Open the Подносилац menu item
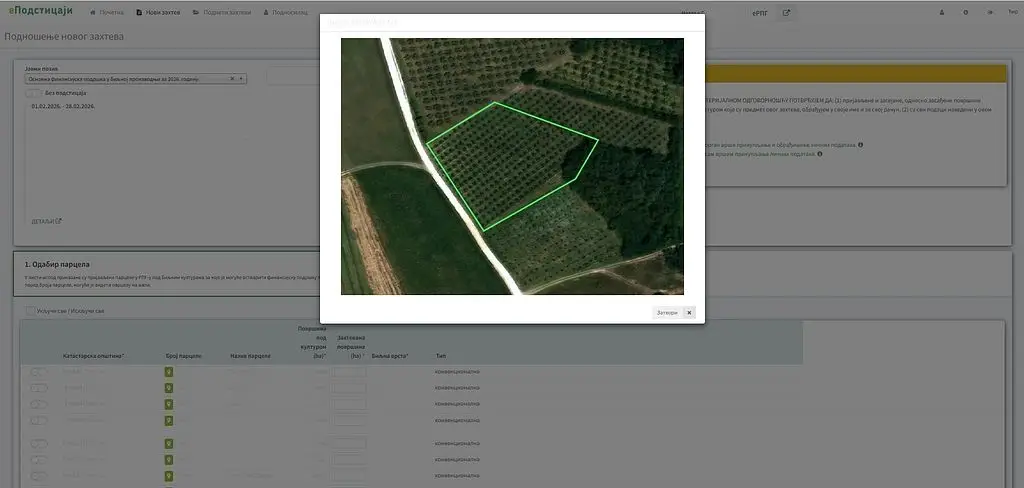Viewport: 1024px width, 488px height. coord(287,13)
